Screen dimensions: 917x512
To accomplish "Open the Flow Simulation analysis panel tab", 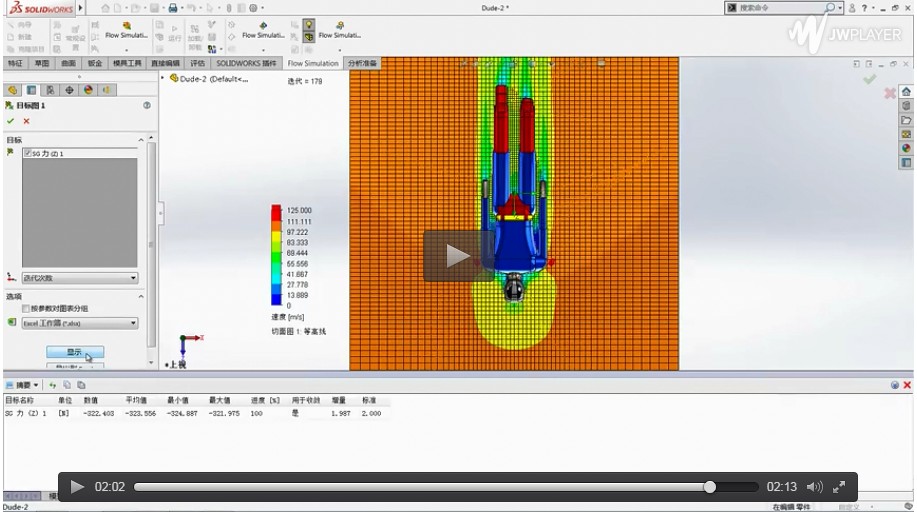I will 106,90.
